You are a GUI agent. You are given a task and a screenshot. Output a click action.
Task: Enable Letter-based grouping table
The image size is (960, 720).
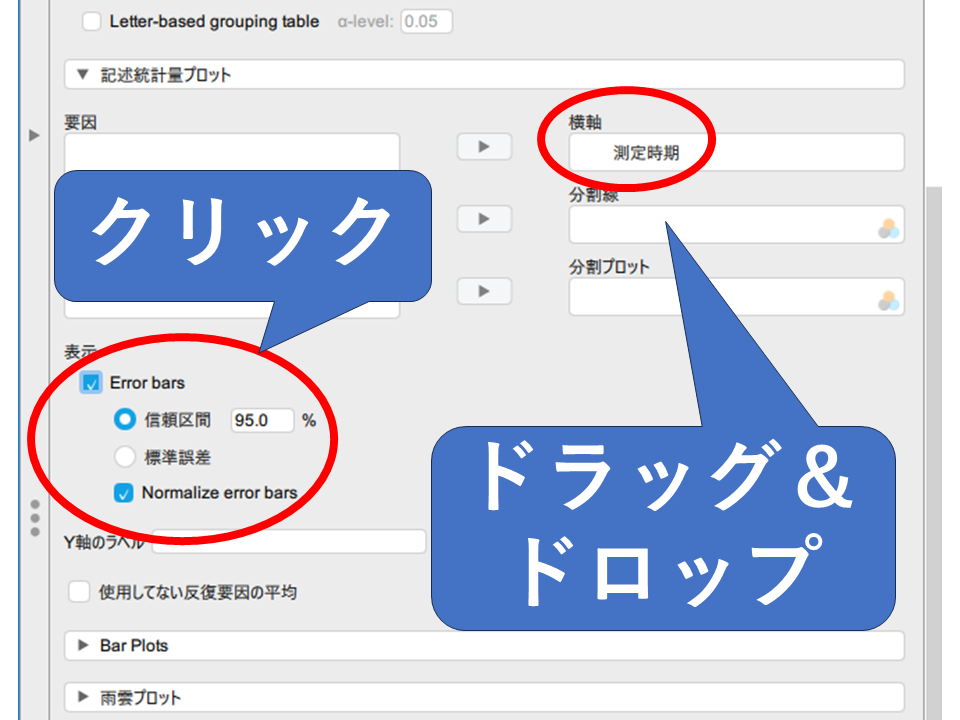pos(92,21)
